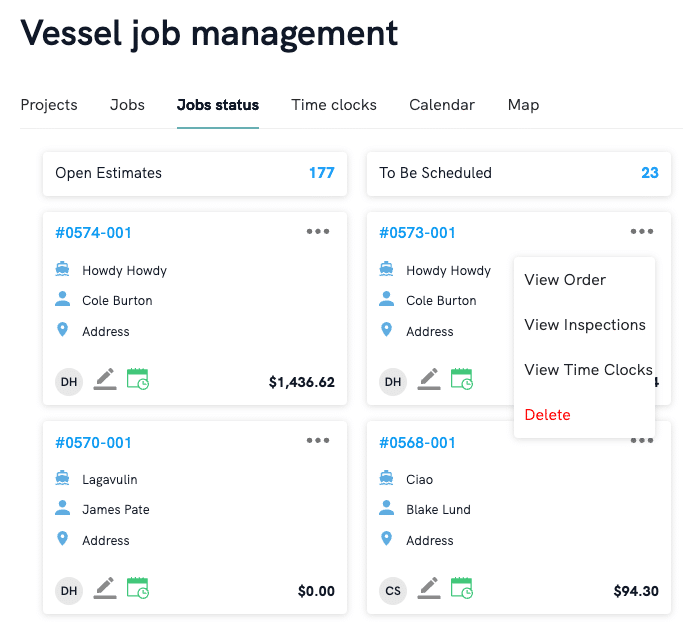Click the edit pencil icon on job #0573-001
The height and width of the screenshot is (622, 683).
click(429, 379)
